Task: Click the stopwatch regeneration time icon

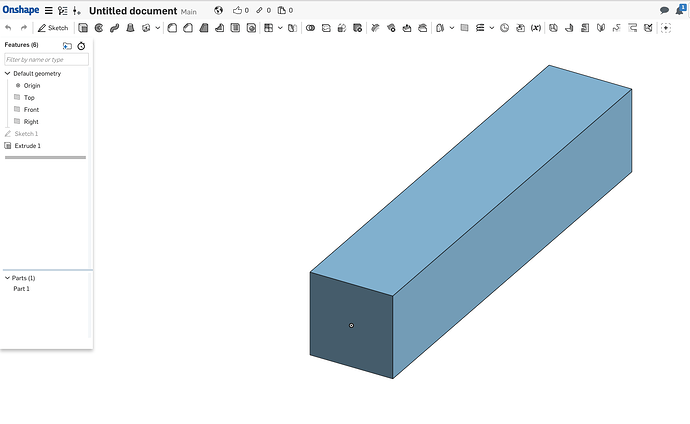Action: tap(81, 46)
